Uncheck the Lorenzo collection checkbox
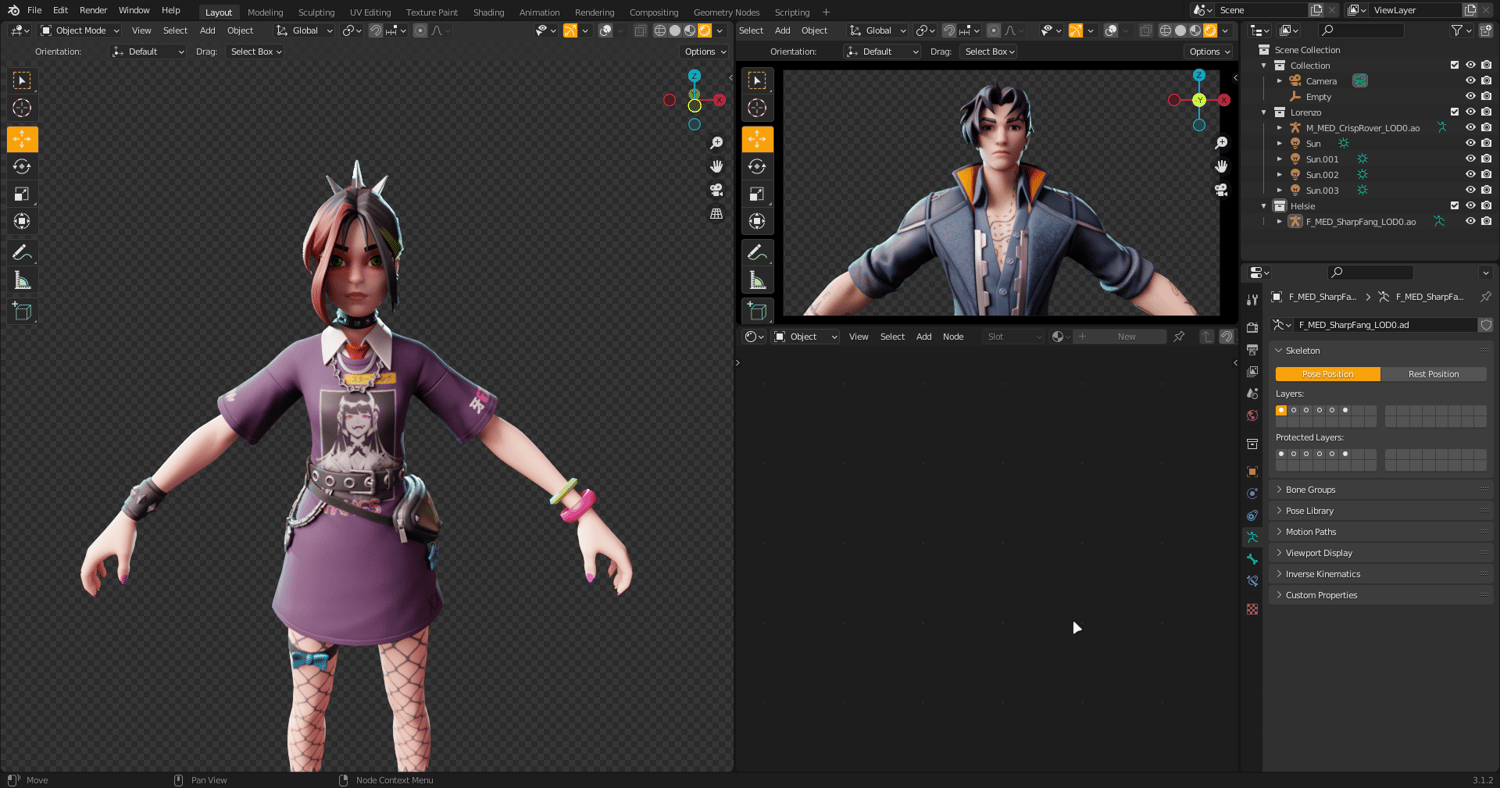The width and height of the screenshot is (1500, 788). pos(1454,112)
